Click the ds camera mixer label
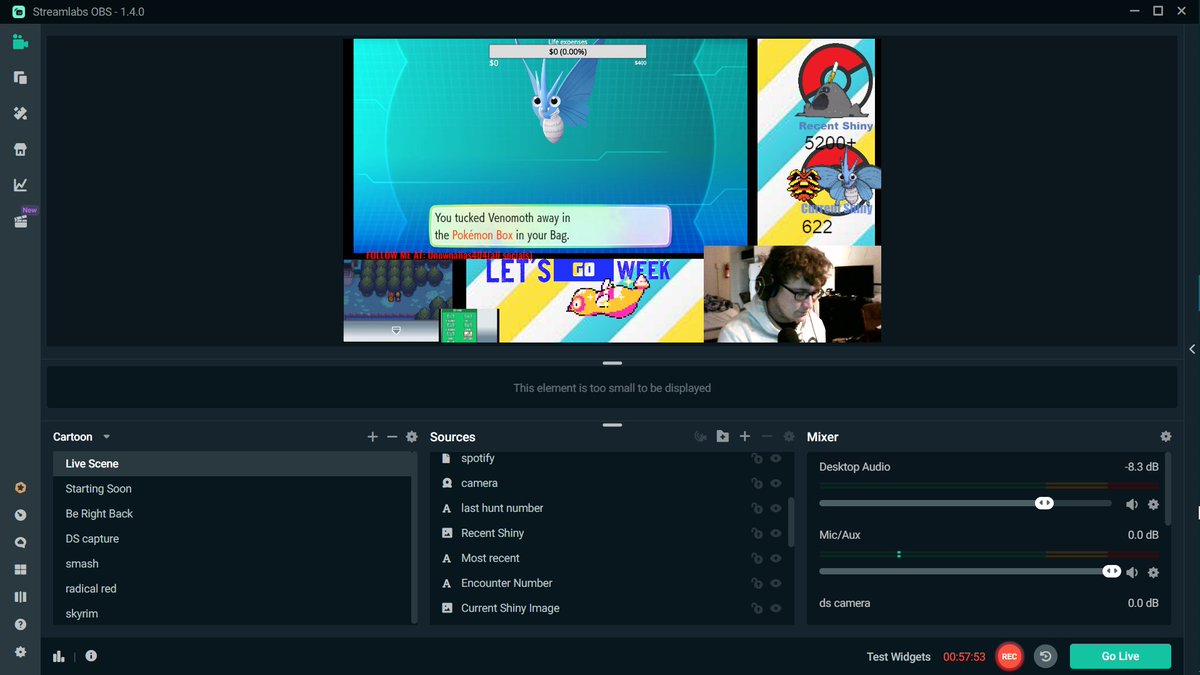Image resolution: width=1200 pixels, height=675 pixels. click(844, 603)
